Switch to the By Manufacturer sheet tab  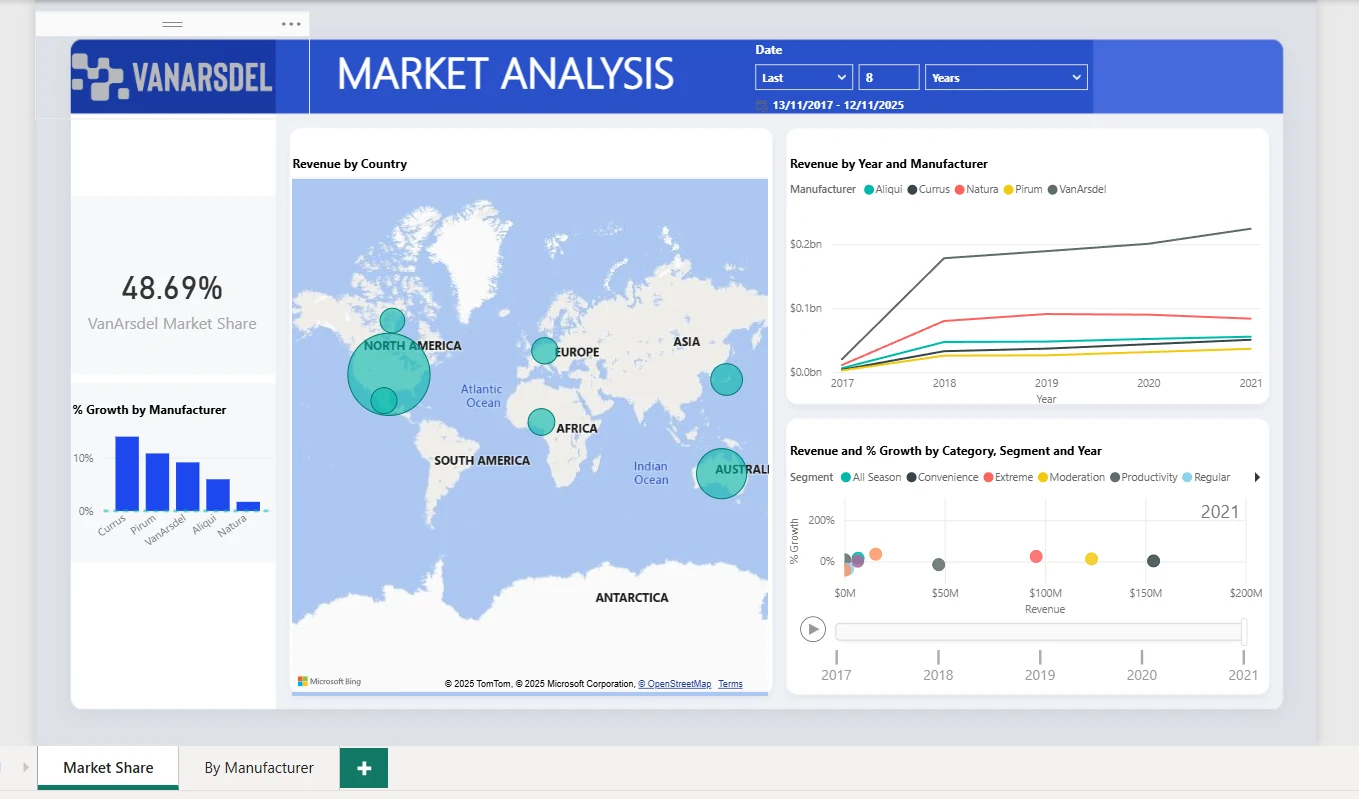[x=259, y=768]
